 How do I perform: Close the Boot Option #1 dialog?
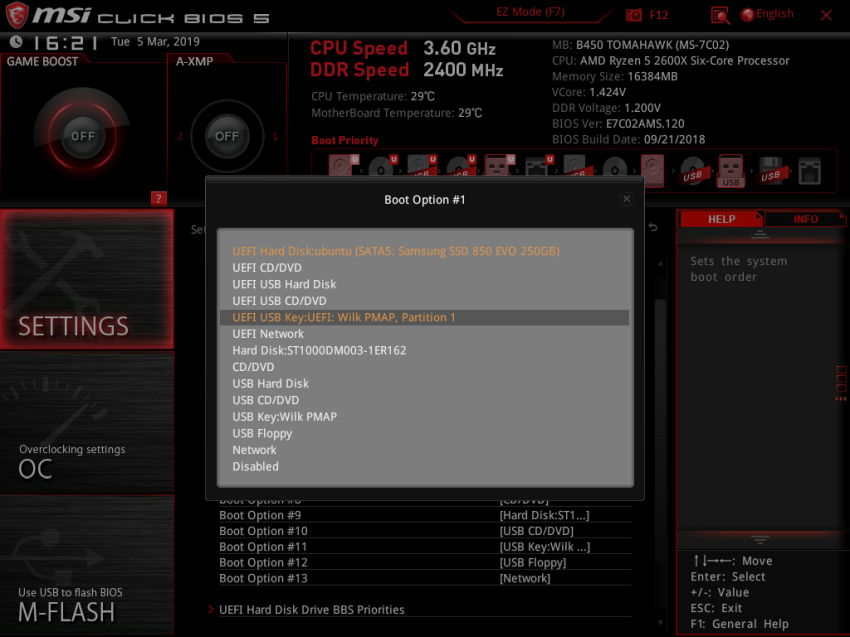coord(626,199)
